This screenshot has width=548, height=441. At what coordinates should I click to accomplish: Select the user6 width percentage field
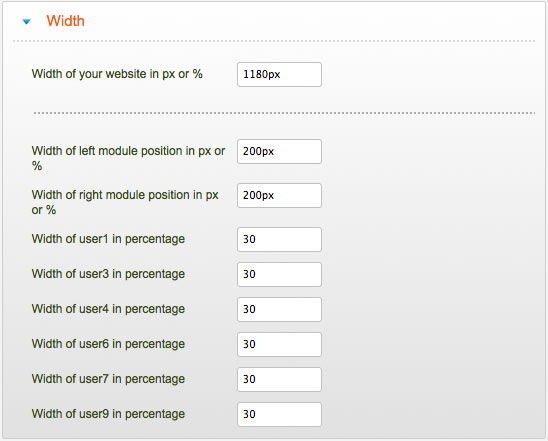tap(279, 344)
